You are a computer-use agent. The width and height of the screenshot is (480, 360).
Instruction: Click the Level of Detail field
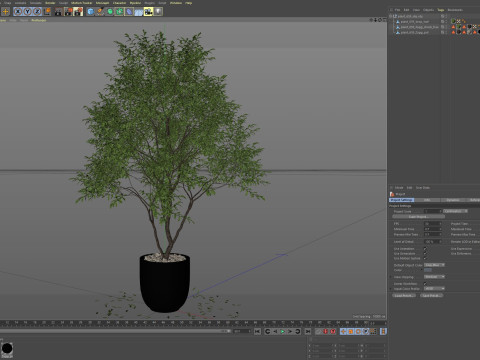pos(432,242)
